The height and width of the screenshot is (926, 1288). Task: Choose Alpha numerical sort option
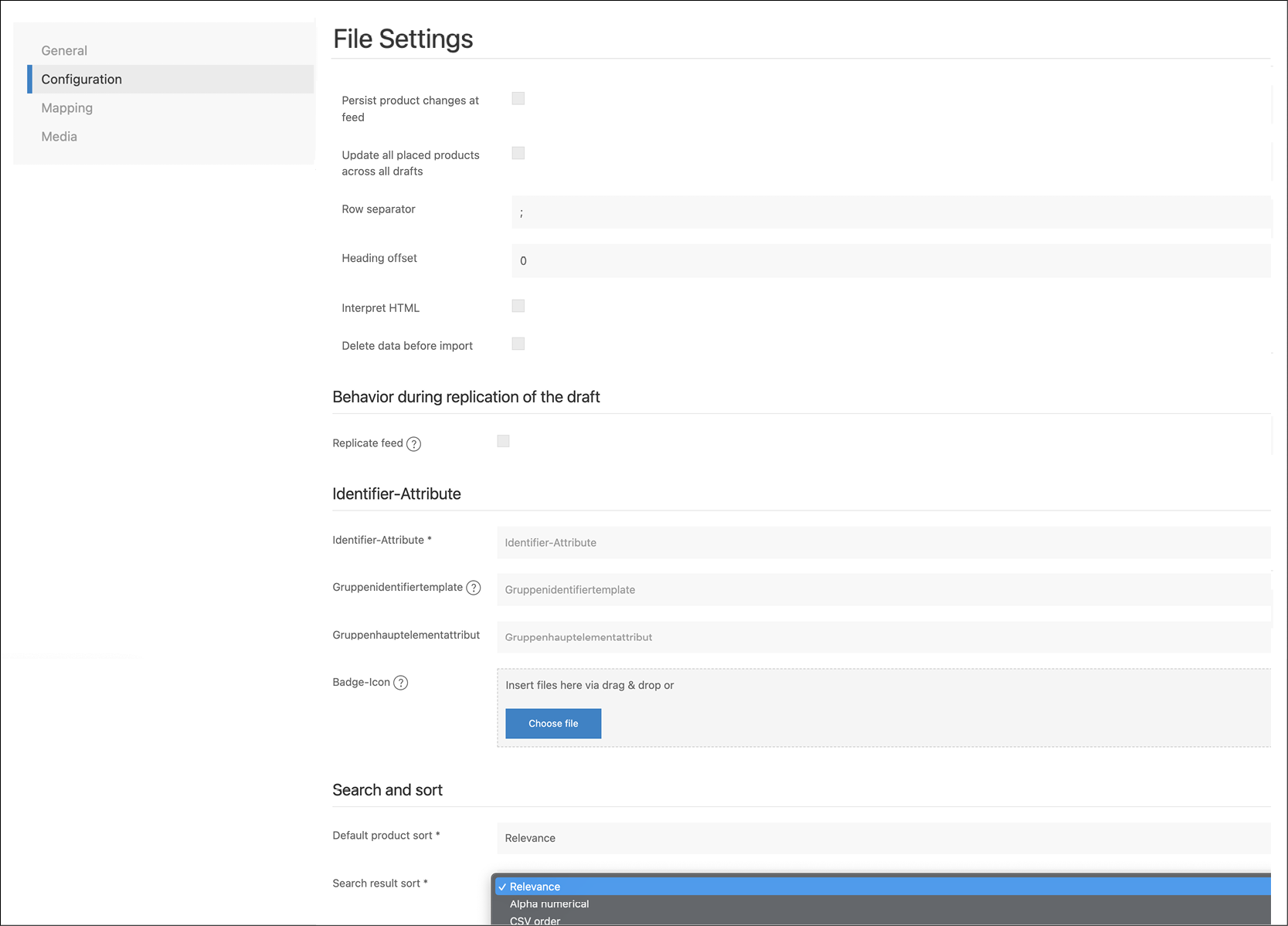pyautogui.click(x=549, y=904)
